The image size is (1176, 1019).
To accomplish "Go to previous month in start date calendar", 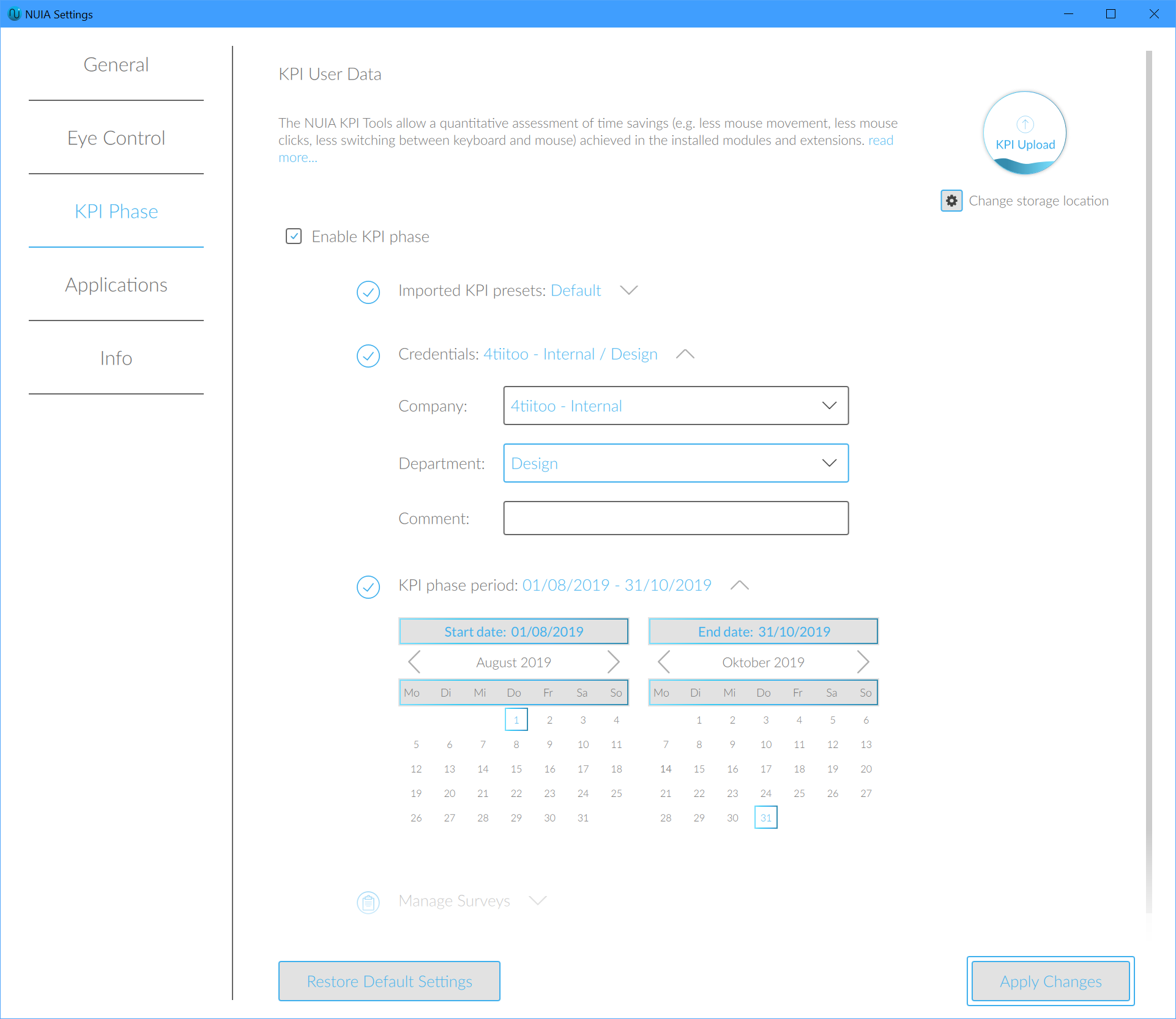I will 414,662.
